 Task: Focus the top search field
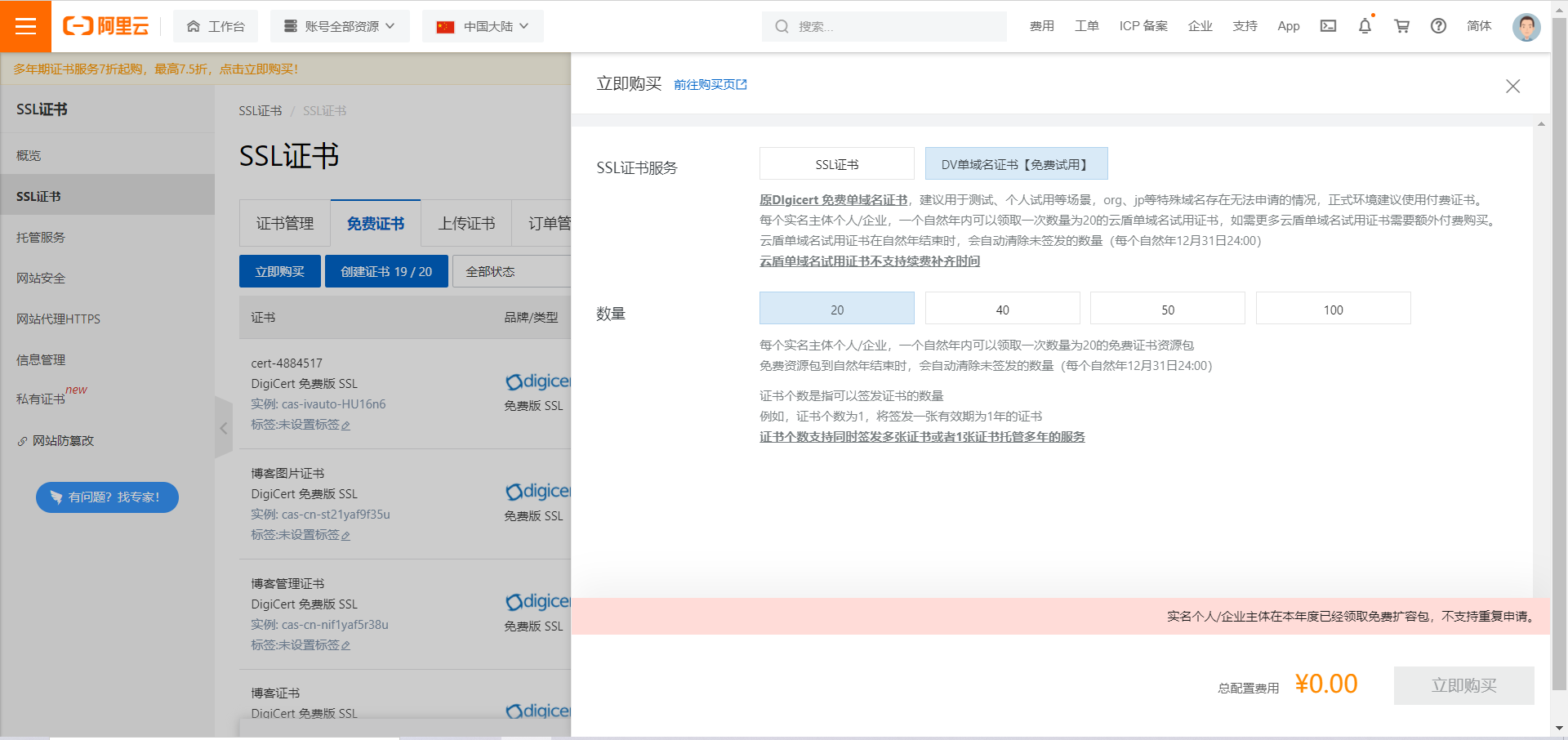884,26
